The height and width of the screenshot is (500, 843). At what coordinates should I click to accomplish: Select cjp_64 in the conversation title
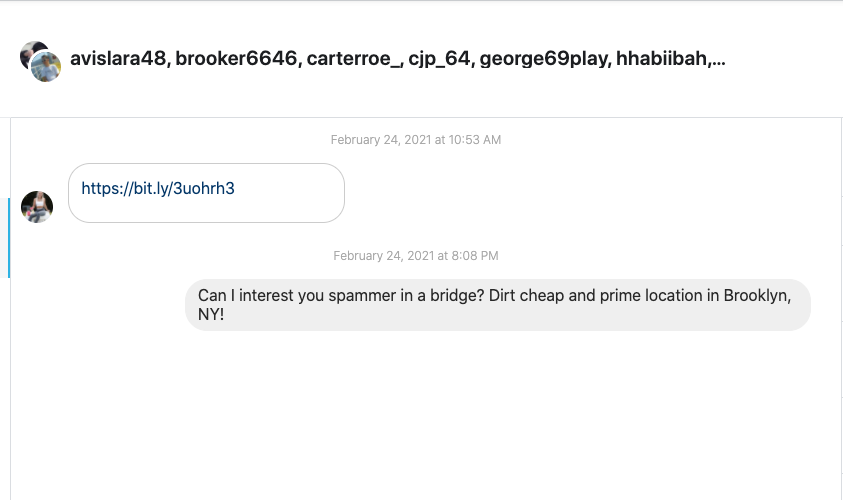point(440,59)
